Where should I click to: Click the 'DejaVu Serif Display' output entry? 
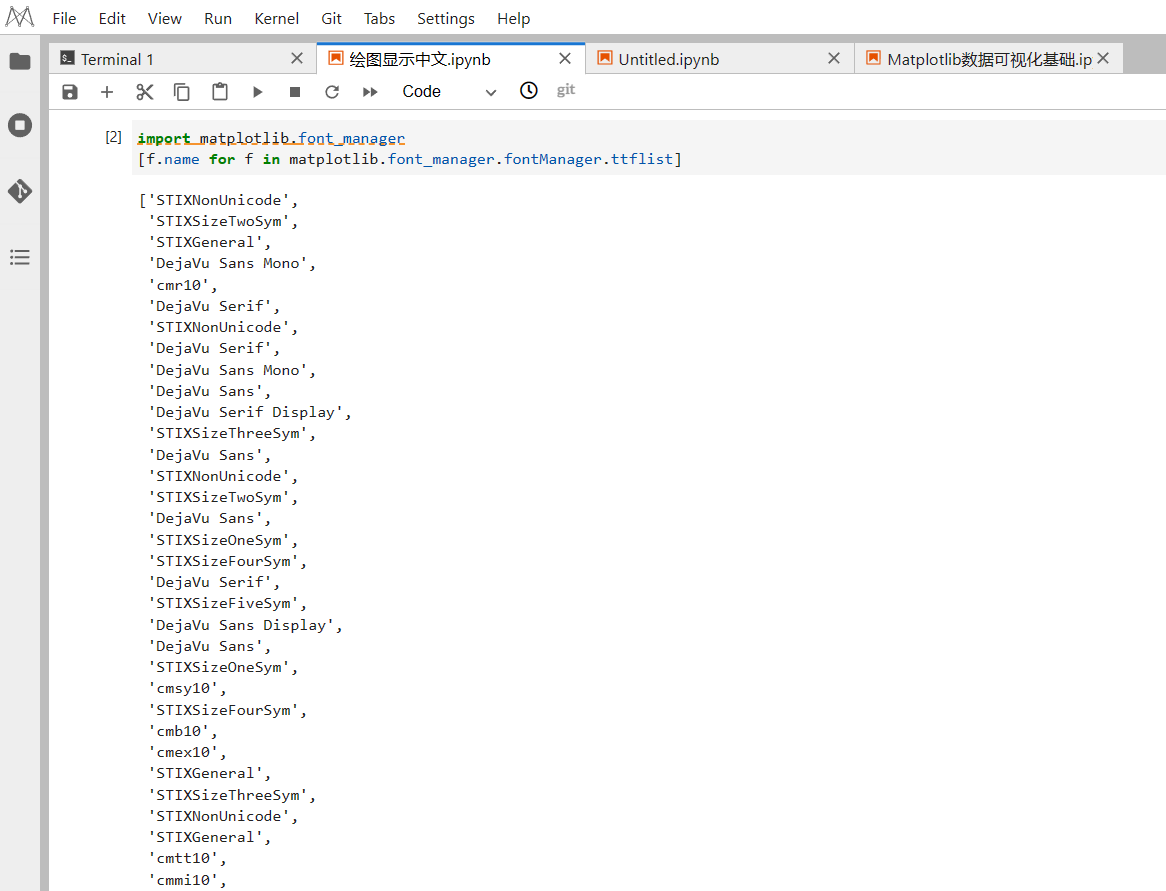250,412
